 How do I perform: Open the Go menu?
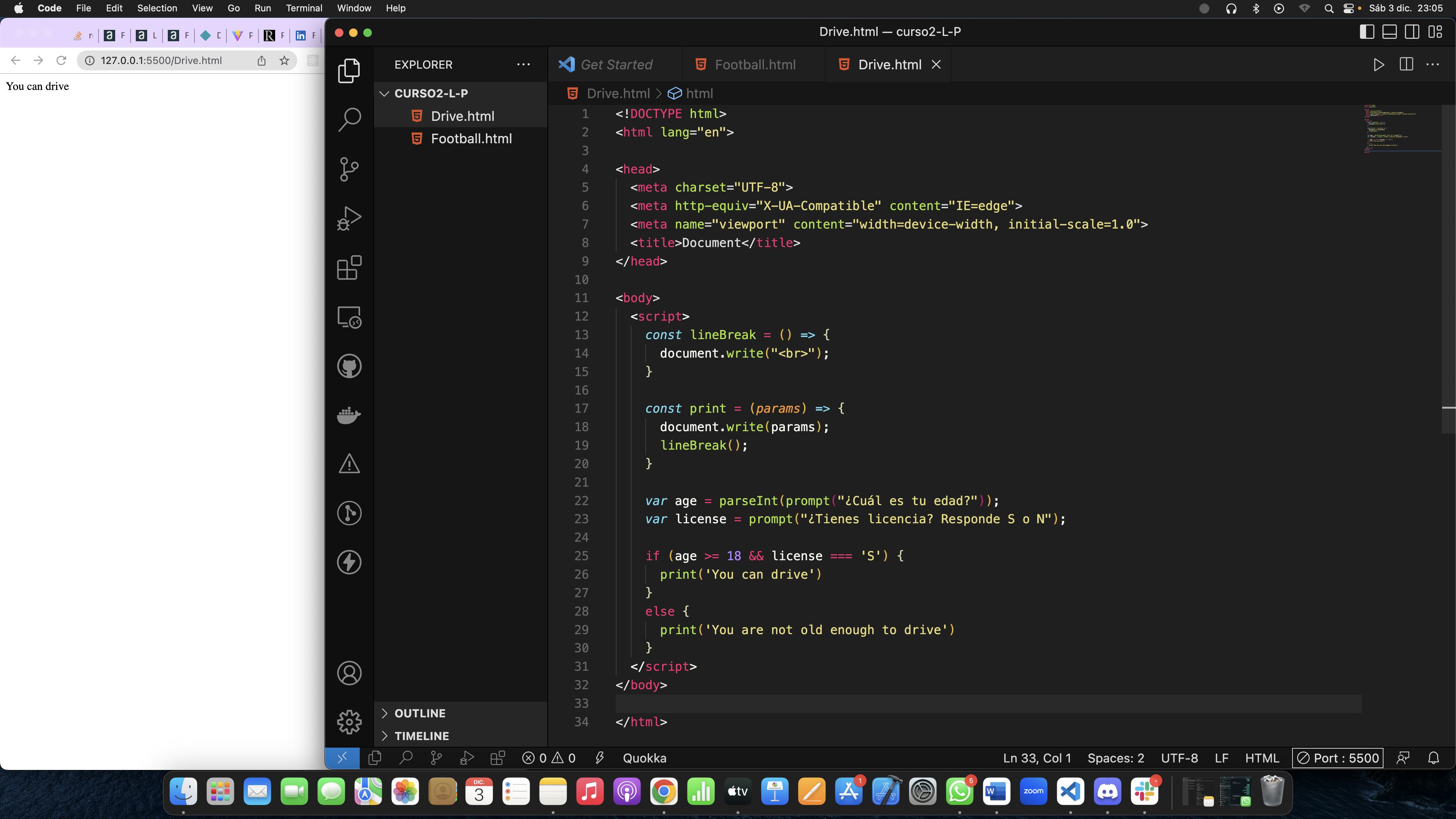coord(234,8)
